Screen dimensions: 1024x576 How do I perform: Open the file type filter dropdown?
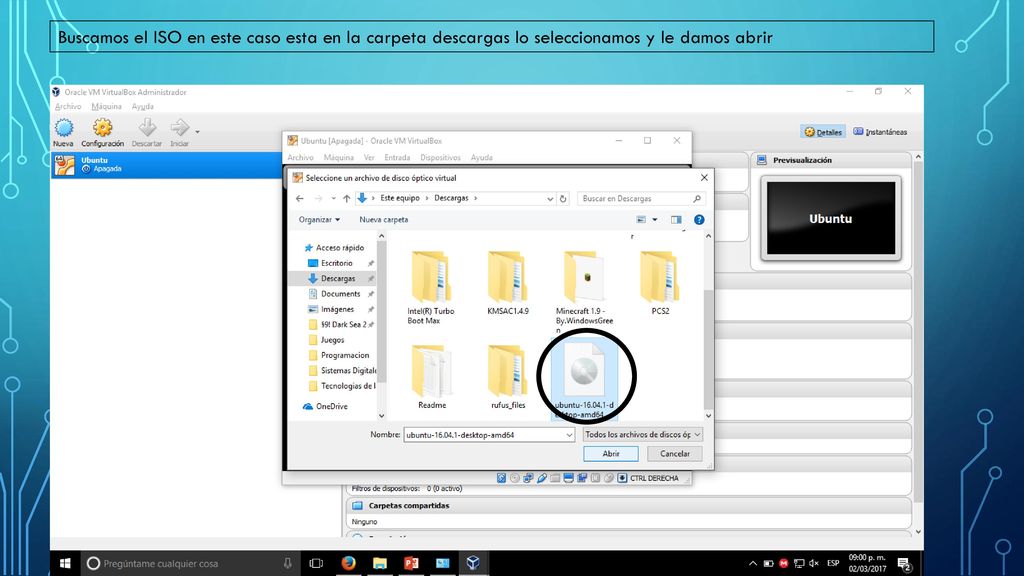click(x=643, y=434)
